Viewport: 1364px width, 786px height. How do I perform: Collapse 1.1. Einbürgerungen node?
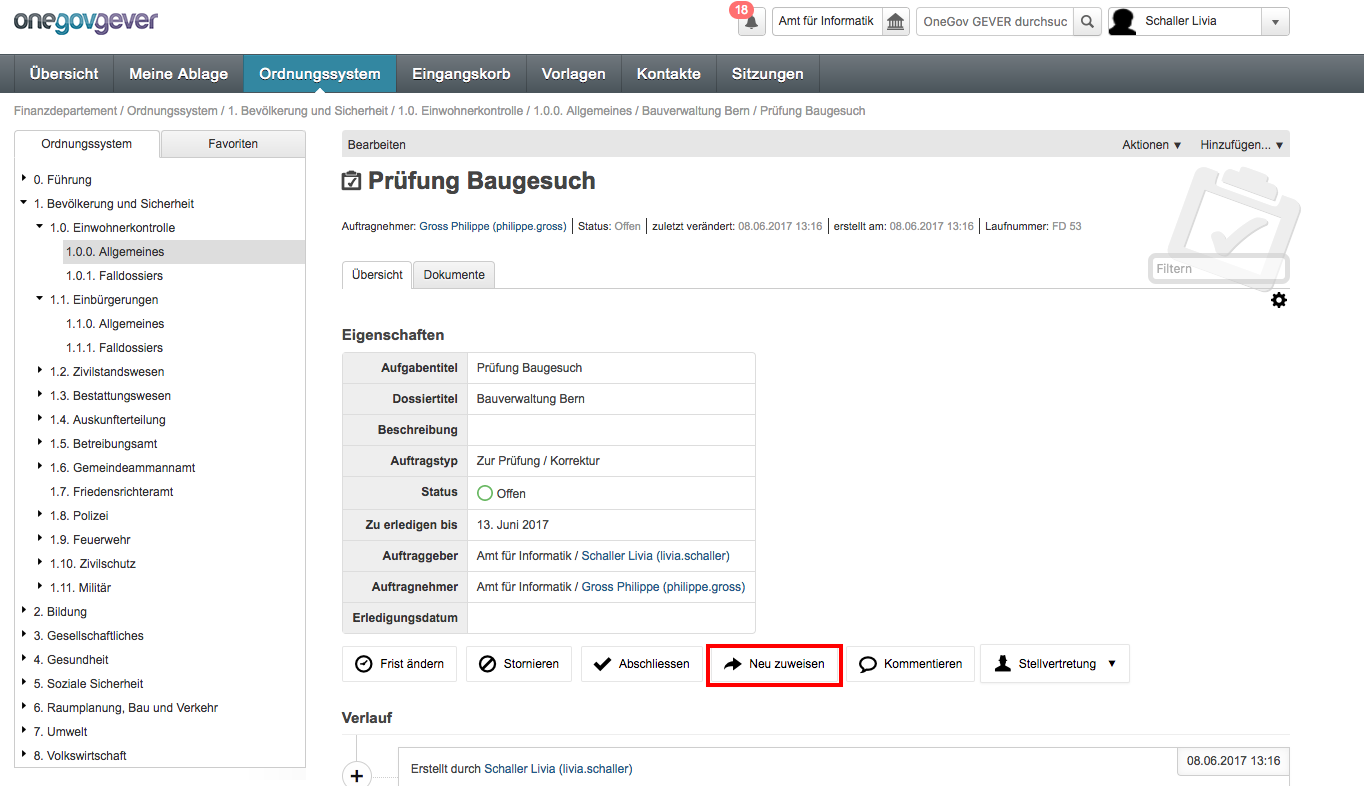(40, 300)
